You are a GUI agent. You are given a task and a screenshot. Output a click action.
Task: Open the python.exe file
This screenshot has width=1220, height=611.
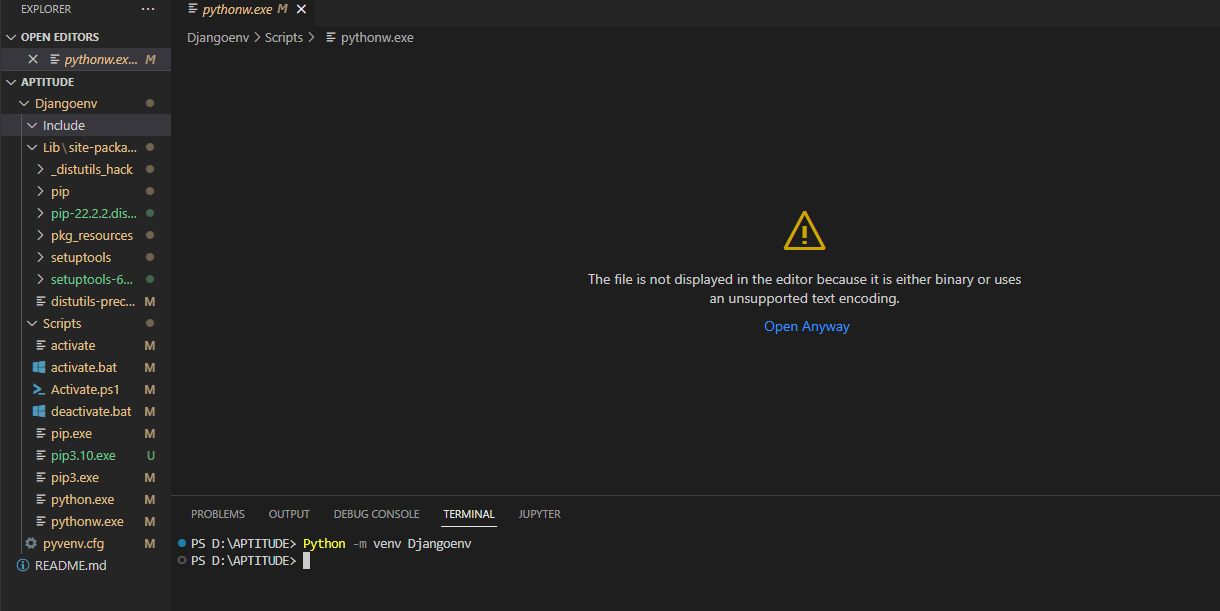[x=82, y=499]
